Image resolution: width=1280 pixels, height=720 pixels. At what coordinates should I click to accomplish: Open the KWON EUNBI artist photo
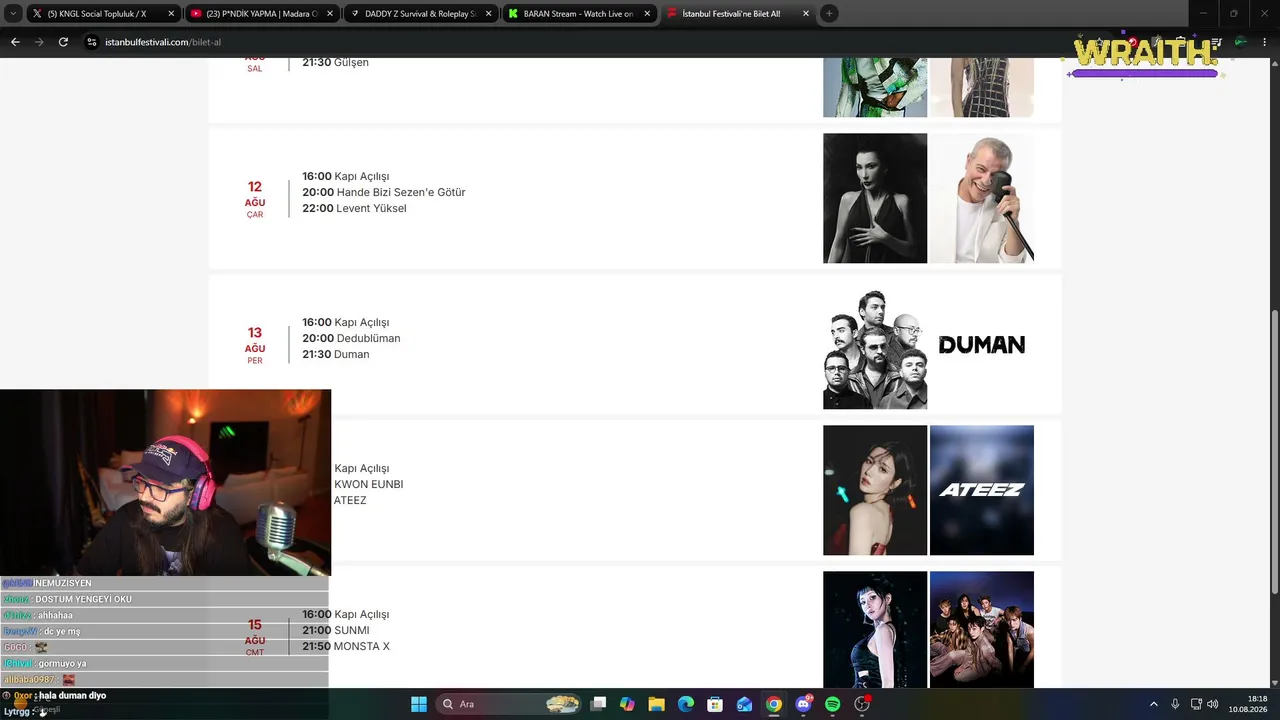tap(875, 490)
